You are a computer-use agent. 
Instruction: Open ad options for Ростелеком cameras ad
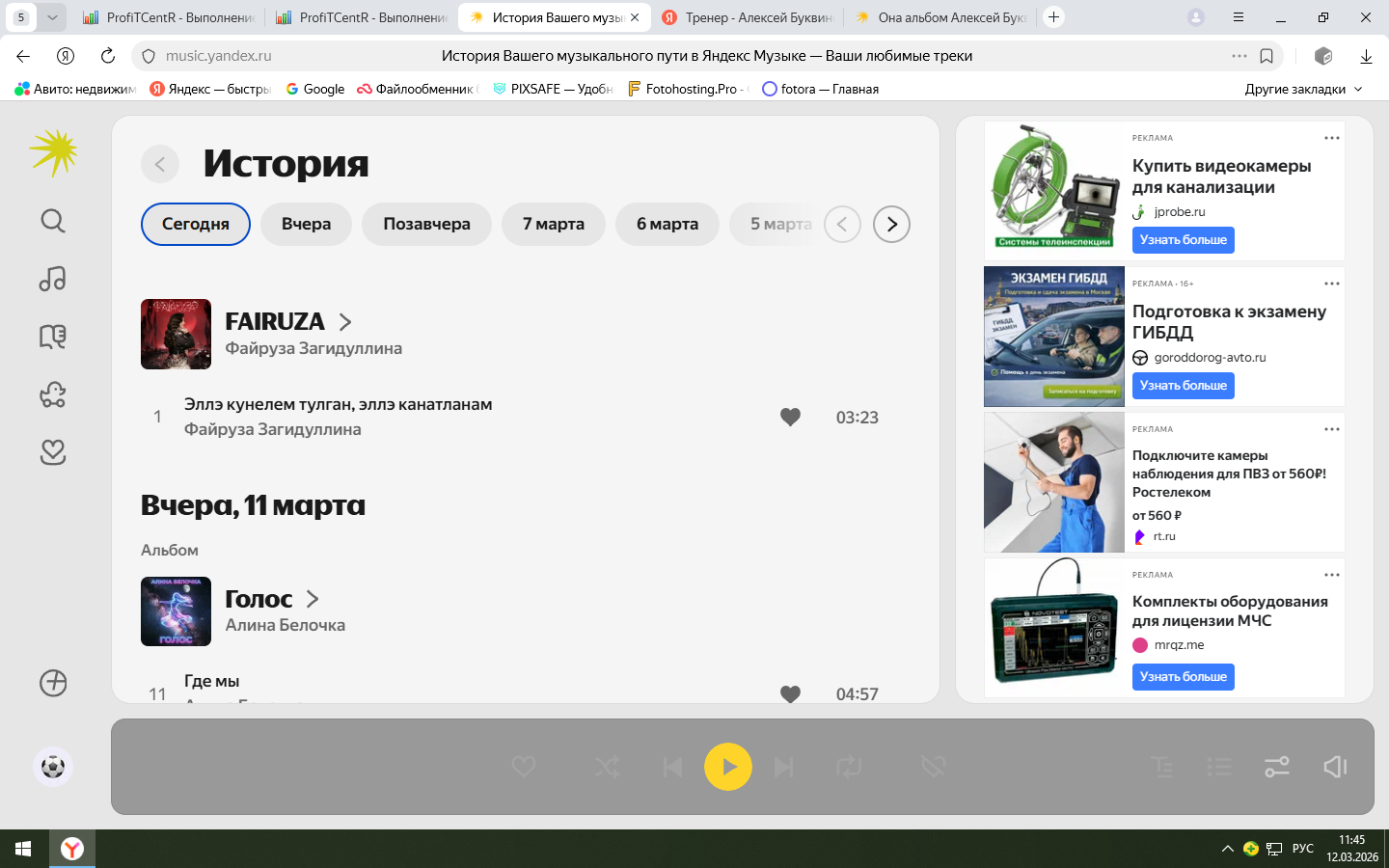[1332, 429]
